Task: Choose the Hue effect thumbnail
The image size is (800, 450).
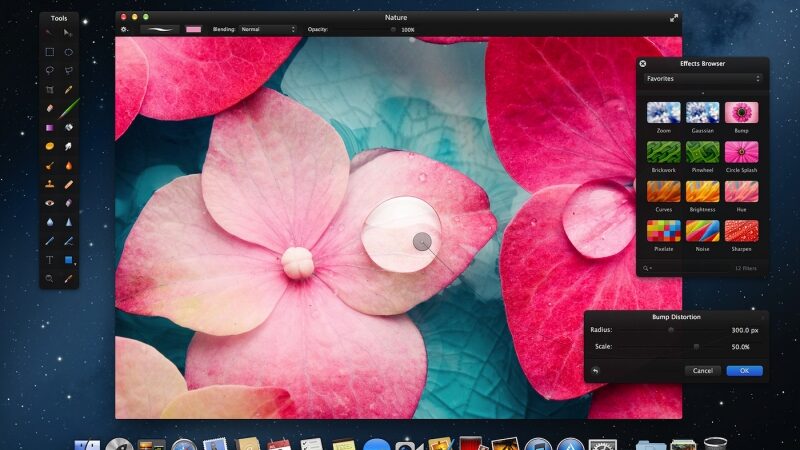Action: (741, 192)
